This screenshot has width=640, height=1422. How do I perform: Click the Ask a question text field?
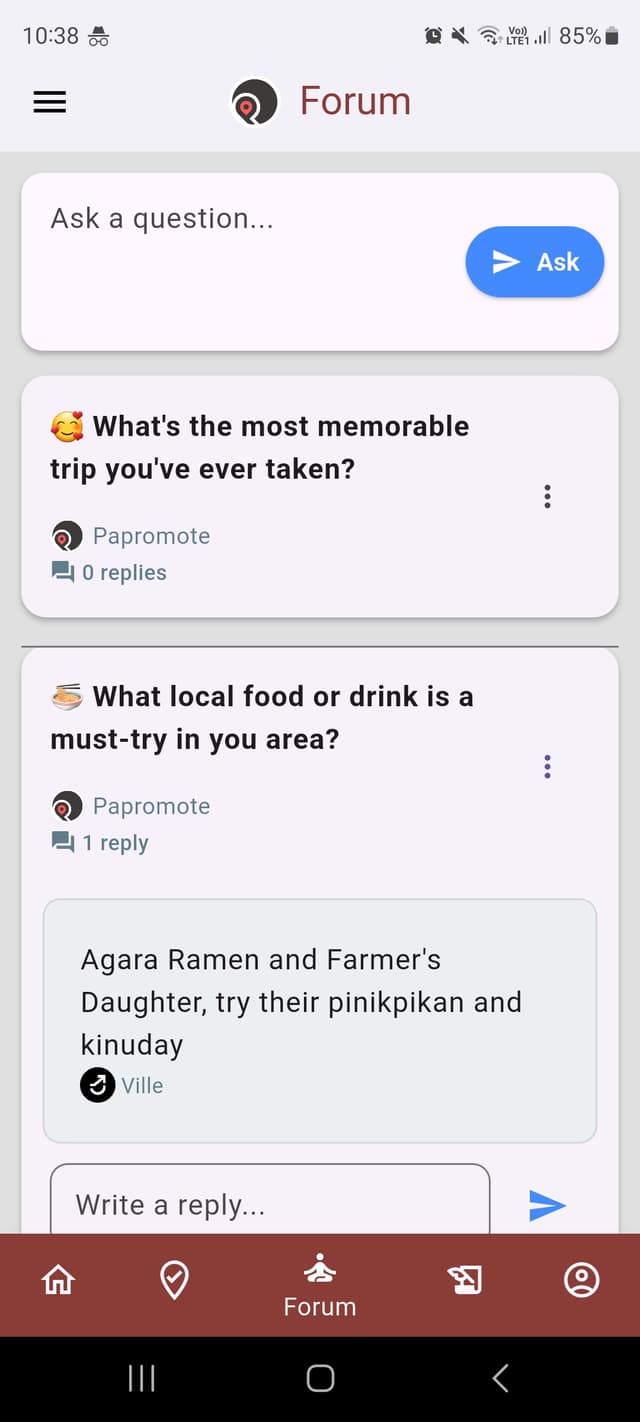click(x=161, y=218)
